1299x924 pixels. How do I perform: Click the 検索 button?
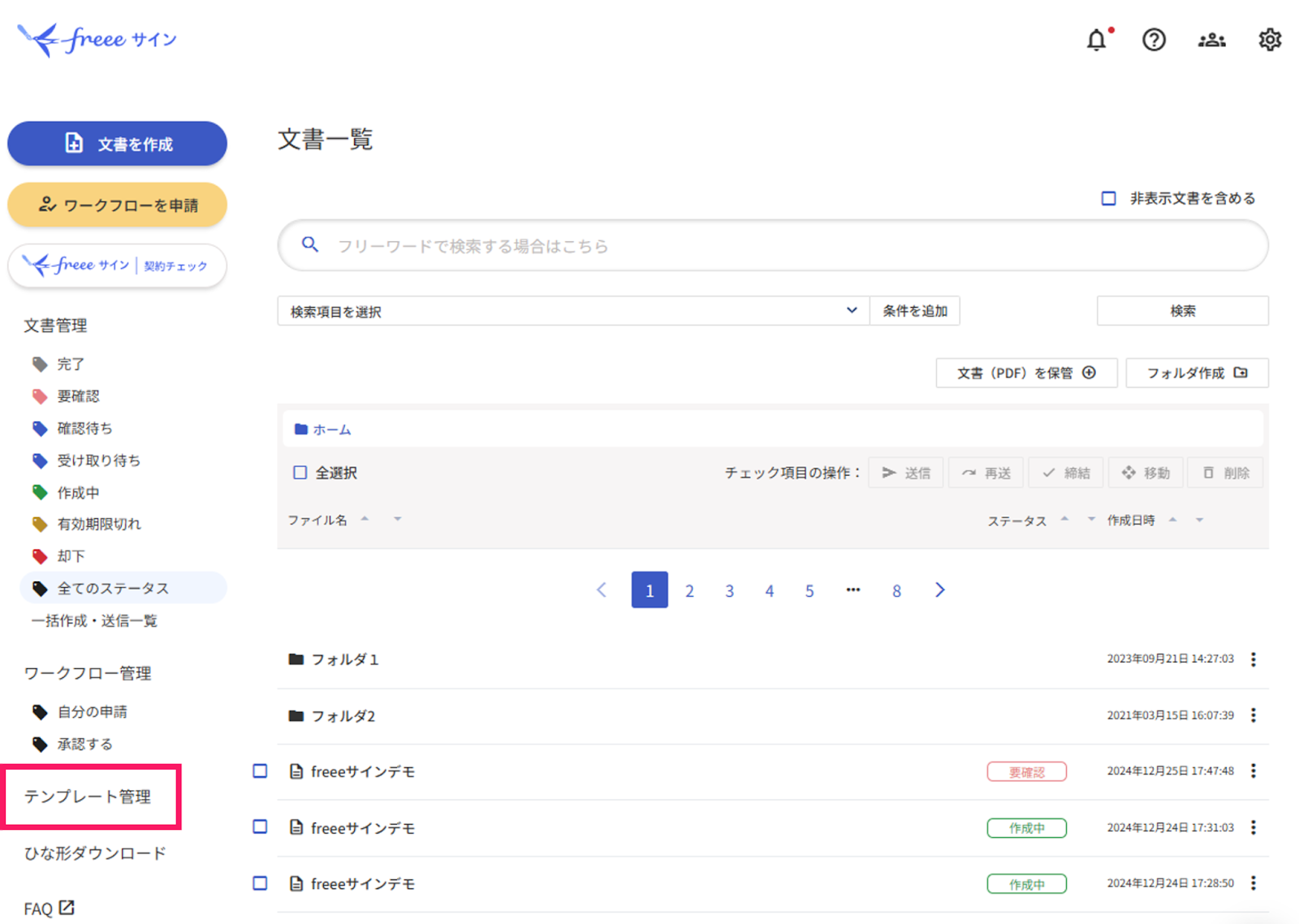click(1182, 311)
